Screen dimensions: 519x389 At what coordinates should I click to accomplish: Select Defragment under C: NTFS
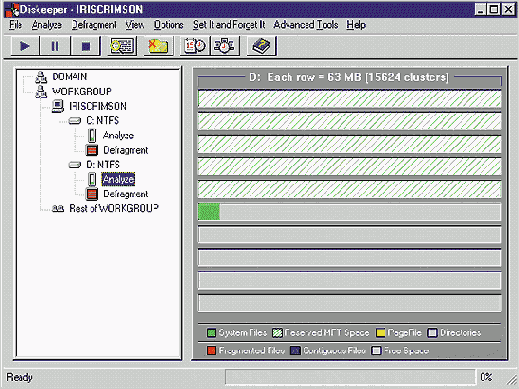[126, 150]
